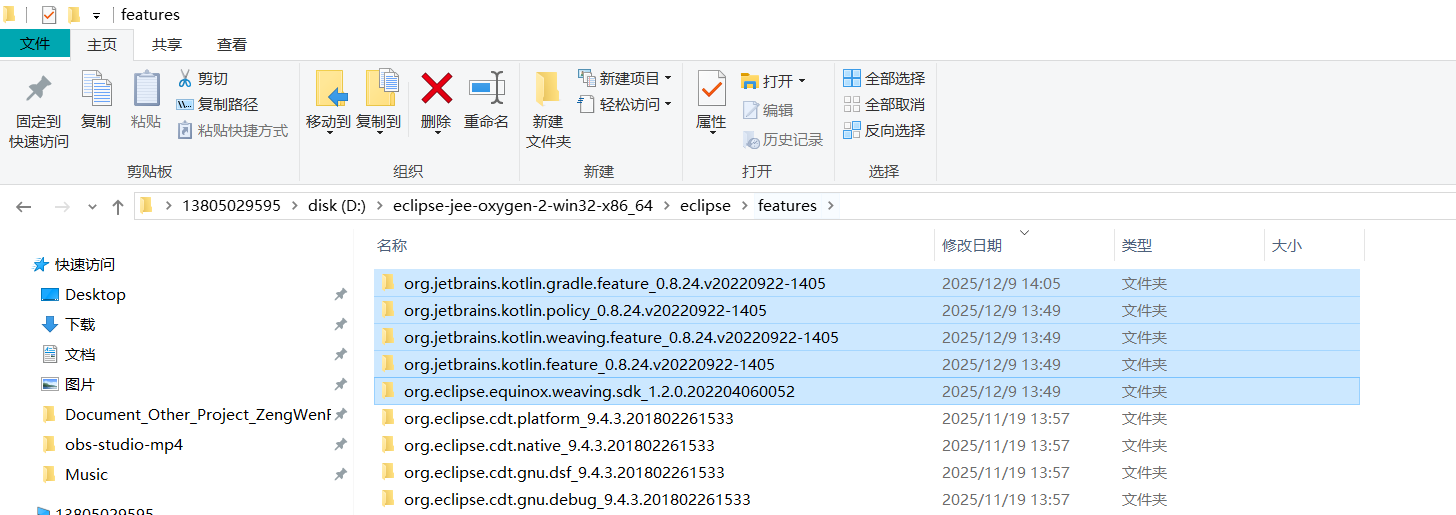Open recent locations dropdown arrow

92,207
